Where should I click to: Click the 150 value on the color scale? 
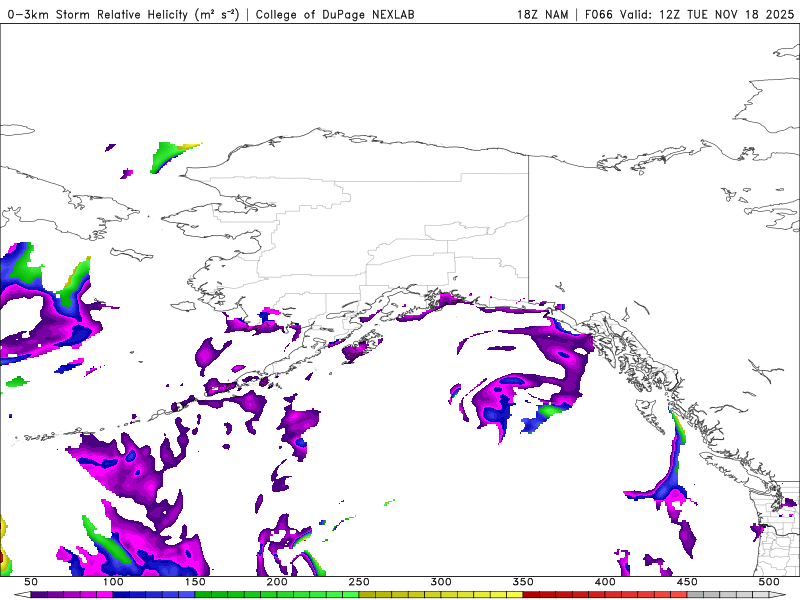(x=195, y=582)
